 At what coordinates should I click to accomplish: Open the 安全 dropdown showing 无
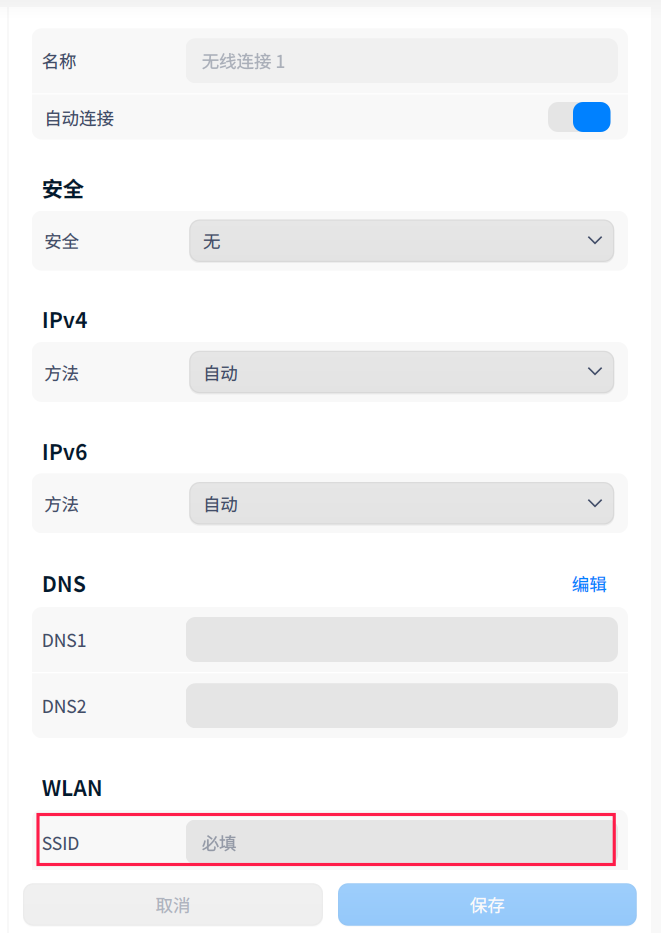point(401,241)
